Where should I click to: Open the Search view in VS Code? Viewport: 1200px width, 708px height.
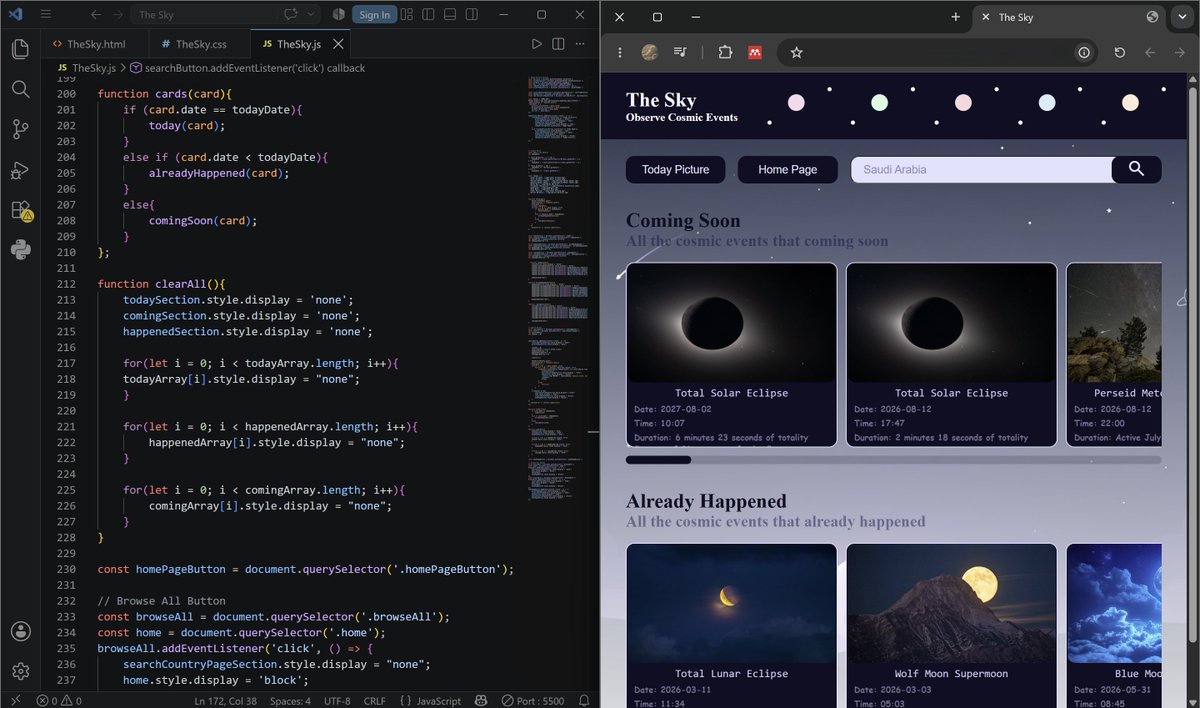[20, 89]
